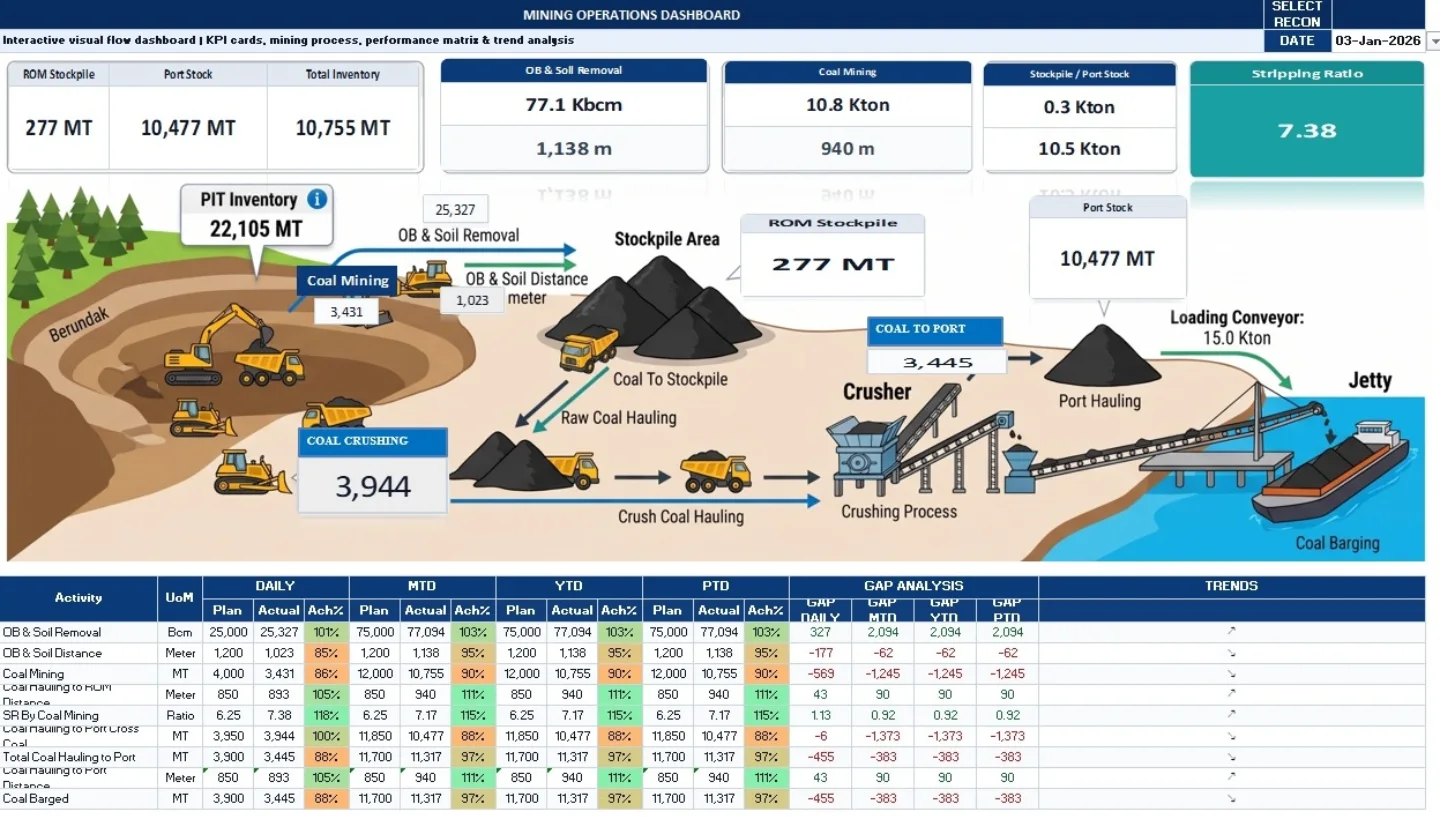Click the PIT Inventory 22,105 MT callout
Image resolution: width=1440 pixels, height=819 pixels.
pyautogui.click(x=257, y=214)
